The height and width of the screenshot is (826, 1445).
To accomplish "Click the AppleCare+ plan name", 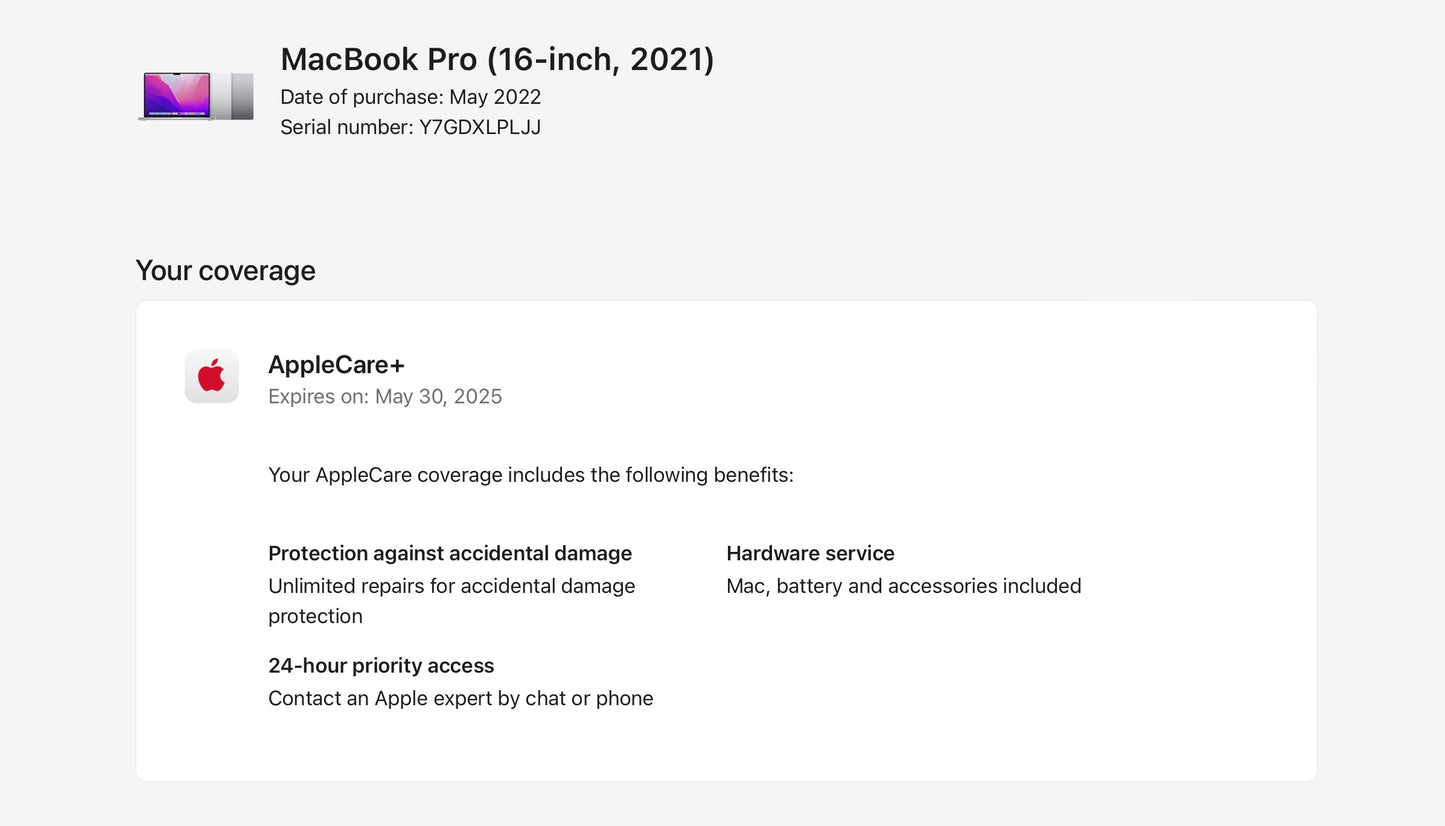I will pos(336,364).
